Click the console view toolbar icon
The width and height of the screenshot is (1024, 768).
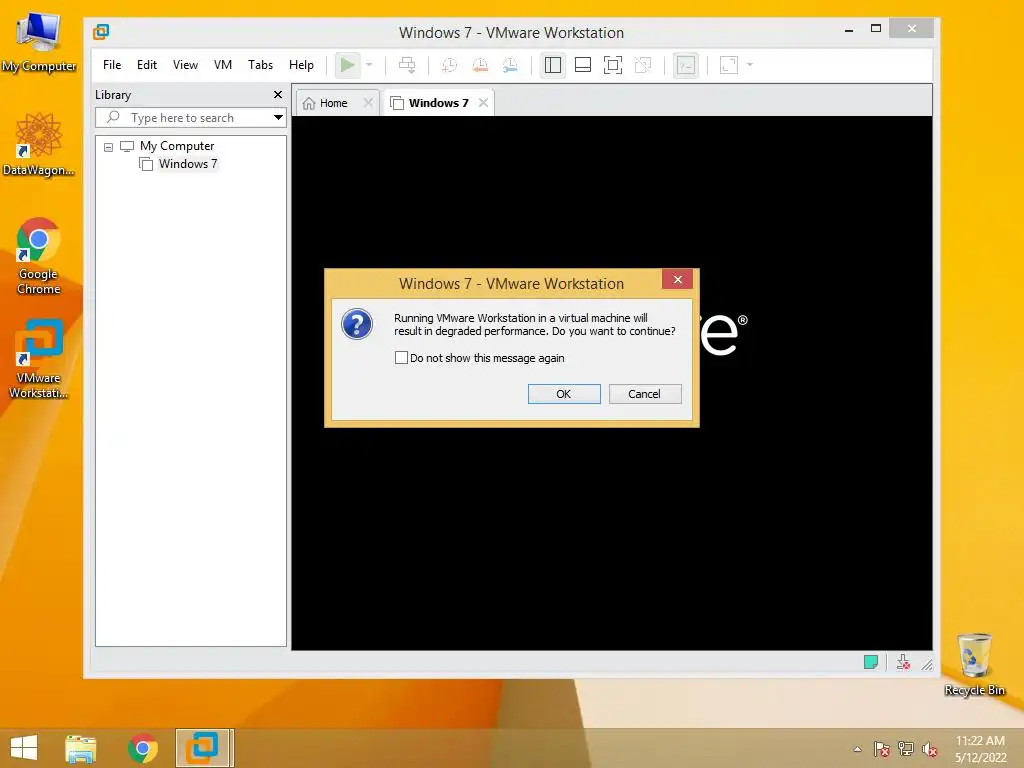pos(686,65)
